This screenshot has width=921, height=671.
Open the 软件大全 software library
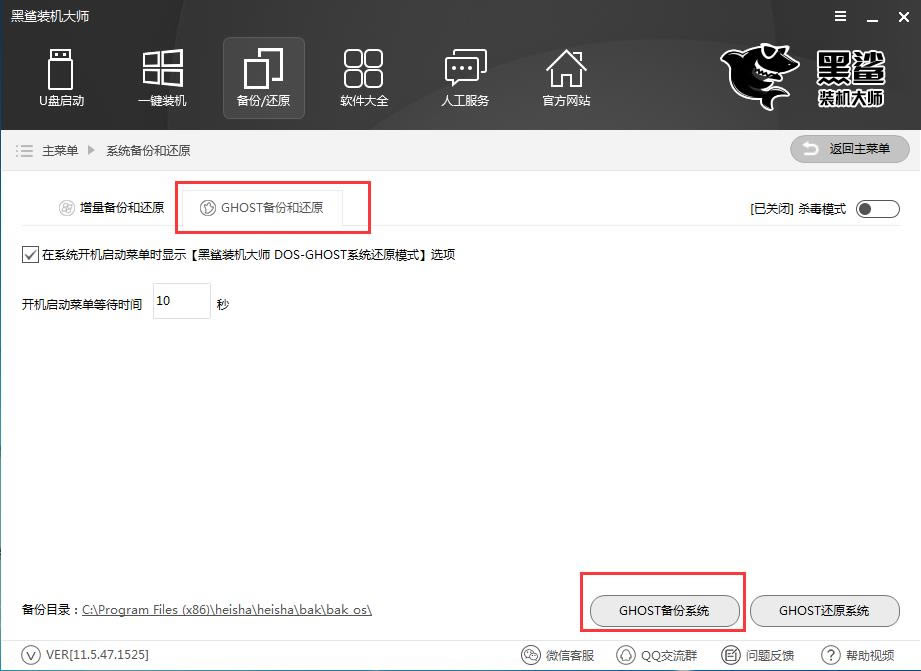(364, 78)
